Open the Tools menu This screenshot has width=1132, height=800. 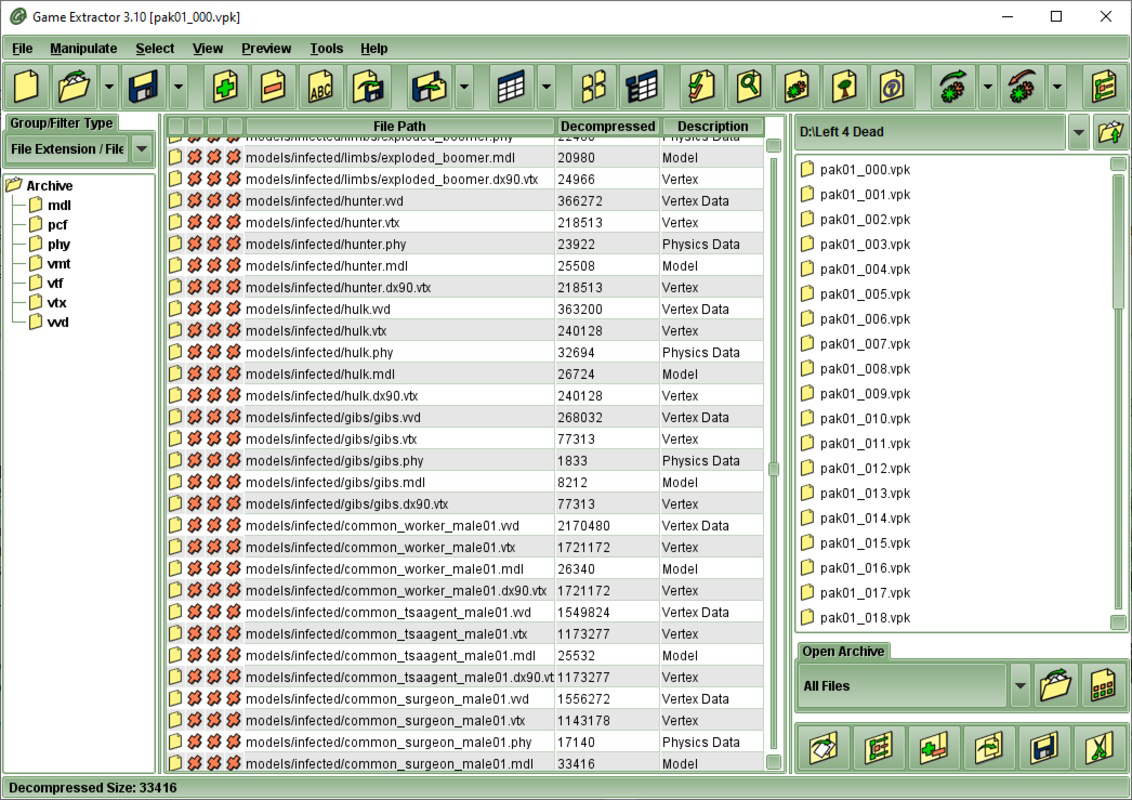point(325,48)
